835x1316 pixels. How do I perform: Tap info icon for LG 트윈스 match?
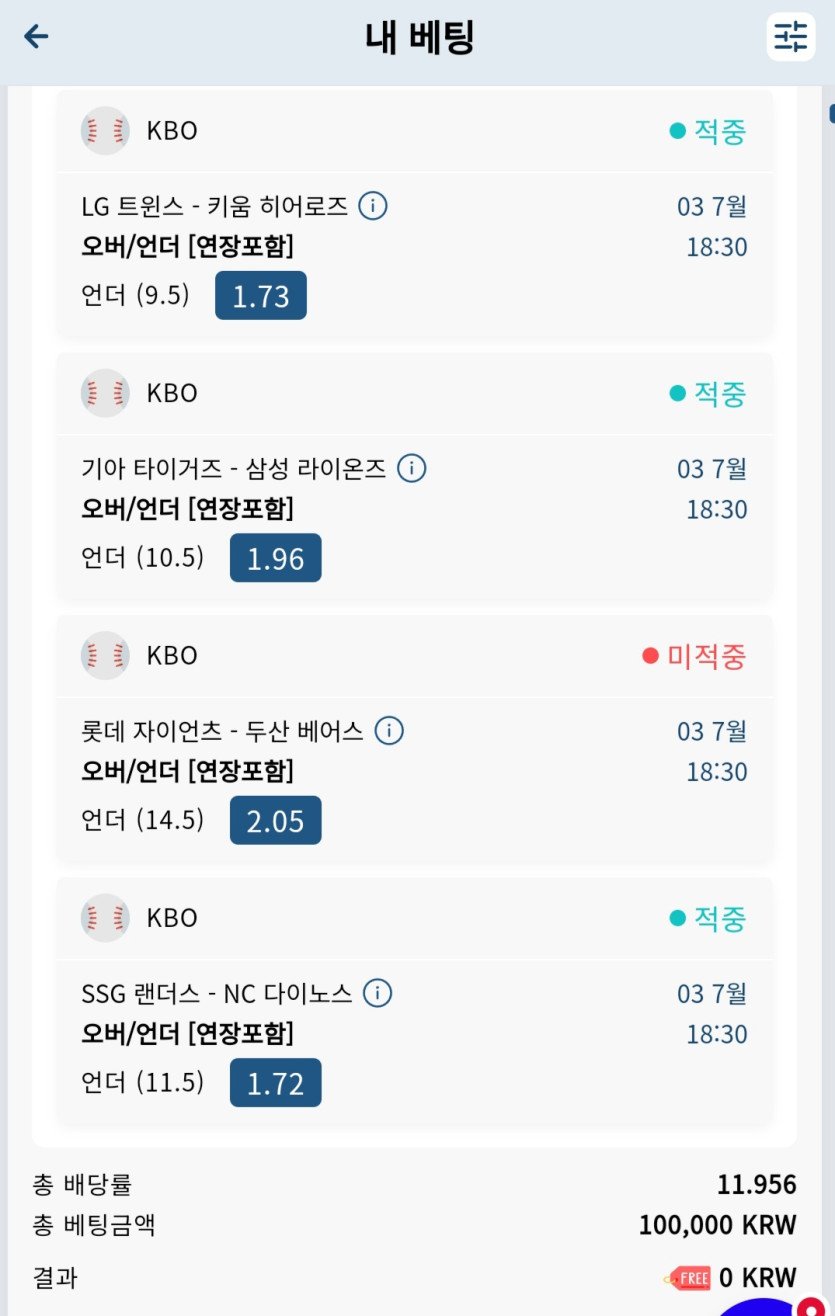pyautogui.click(x=373, y=207)
